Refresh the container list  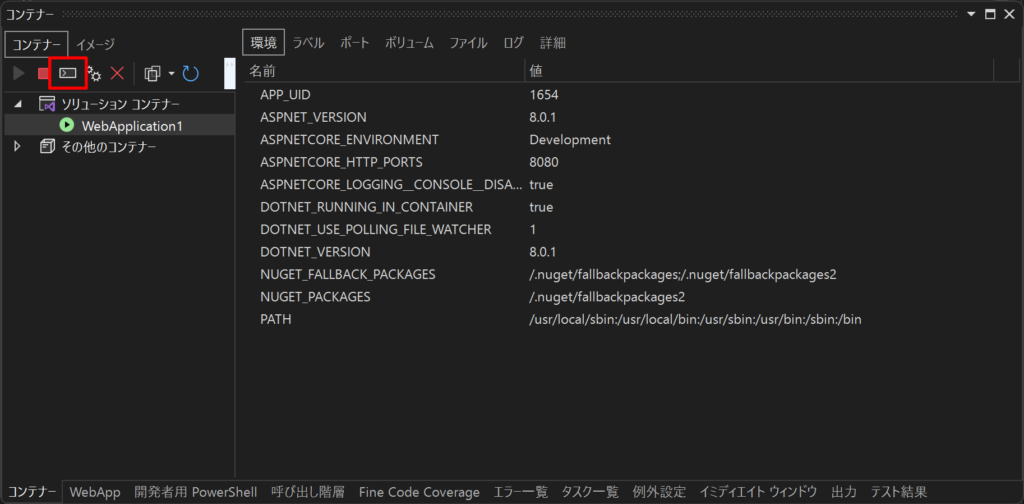(x=190, y=74)
